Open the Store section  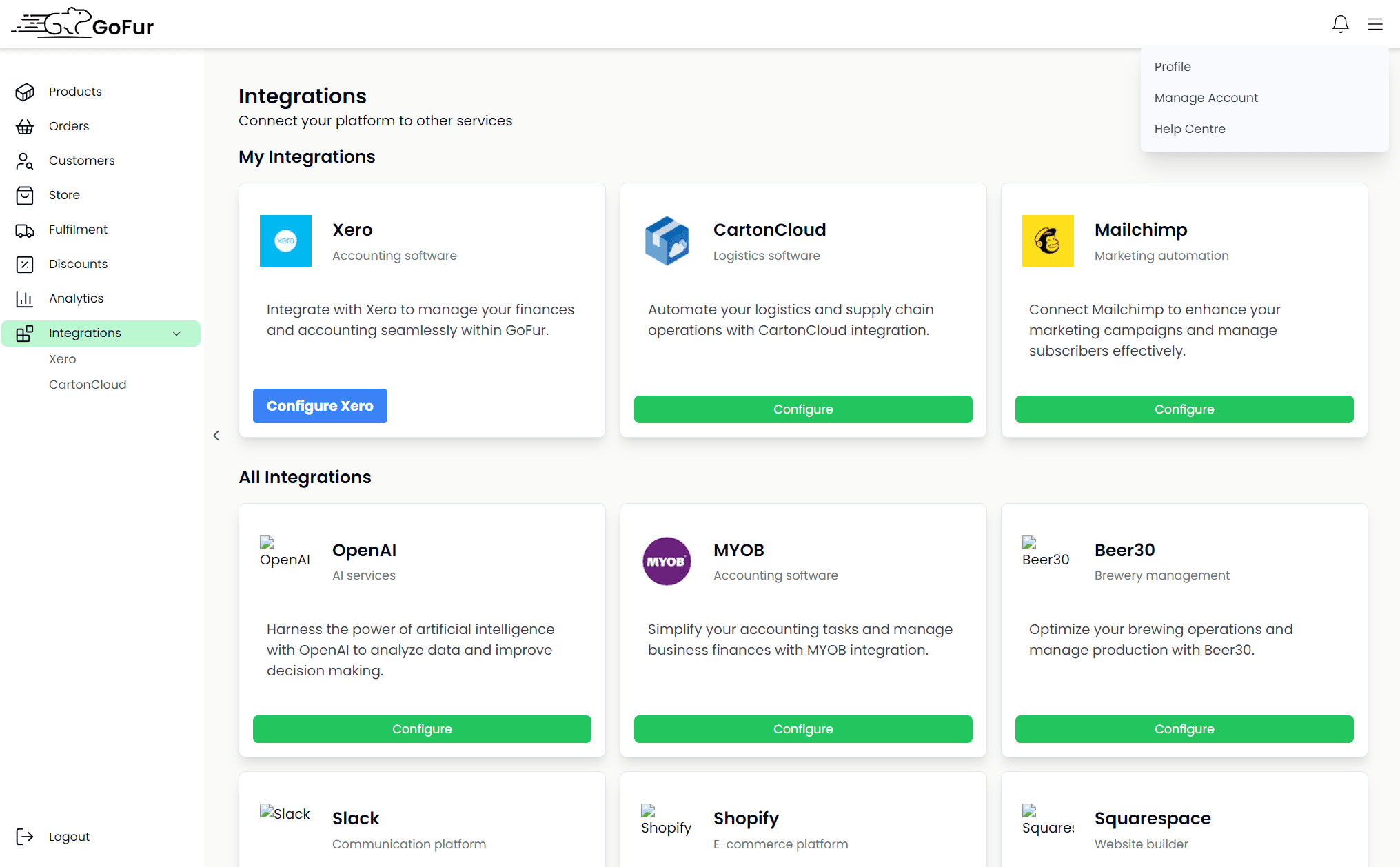[x=64, y=195]
